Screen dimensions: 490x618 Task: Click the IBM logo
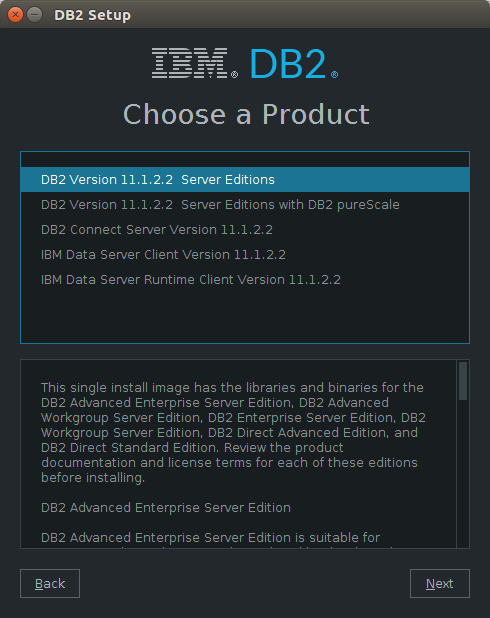coord(190,63)
